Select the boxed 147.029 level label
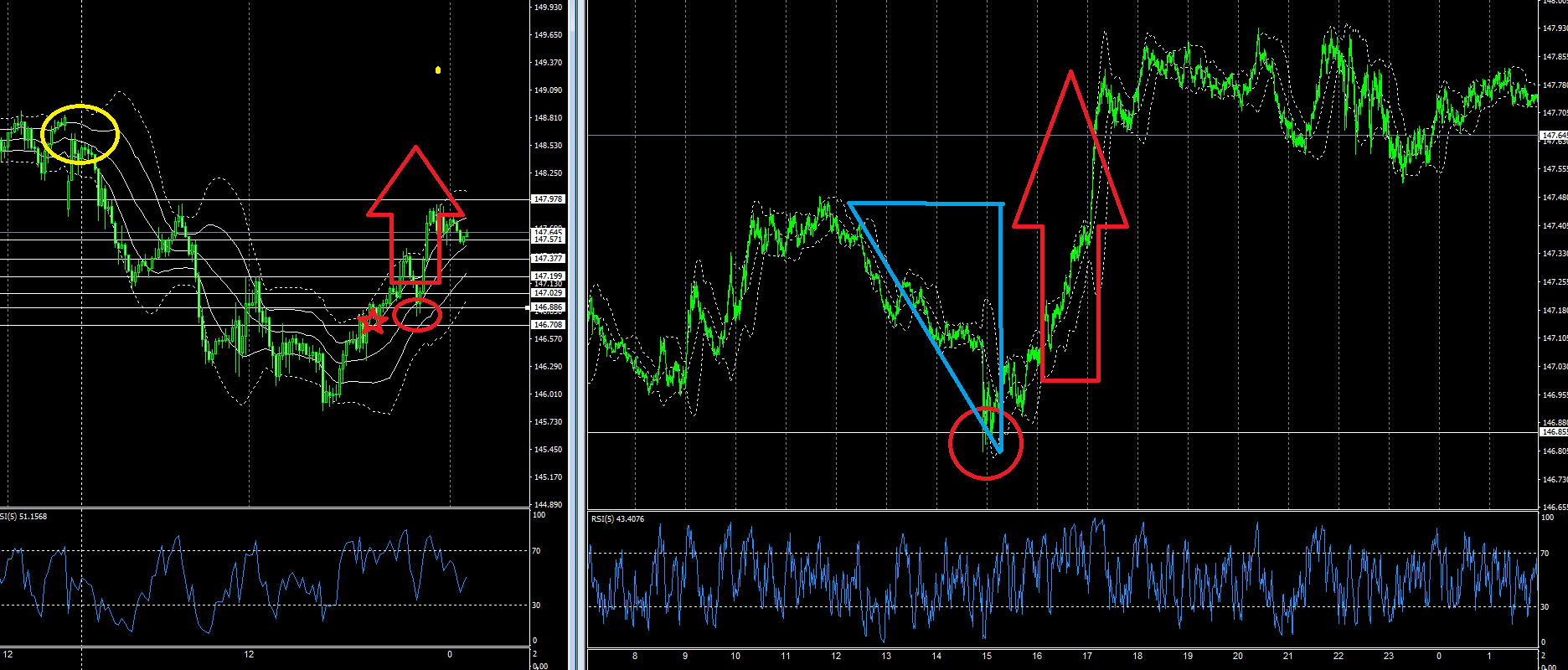Screen dimensions: 1568x670 [x=549, y=293]
